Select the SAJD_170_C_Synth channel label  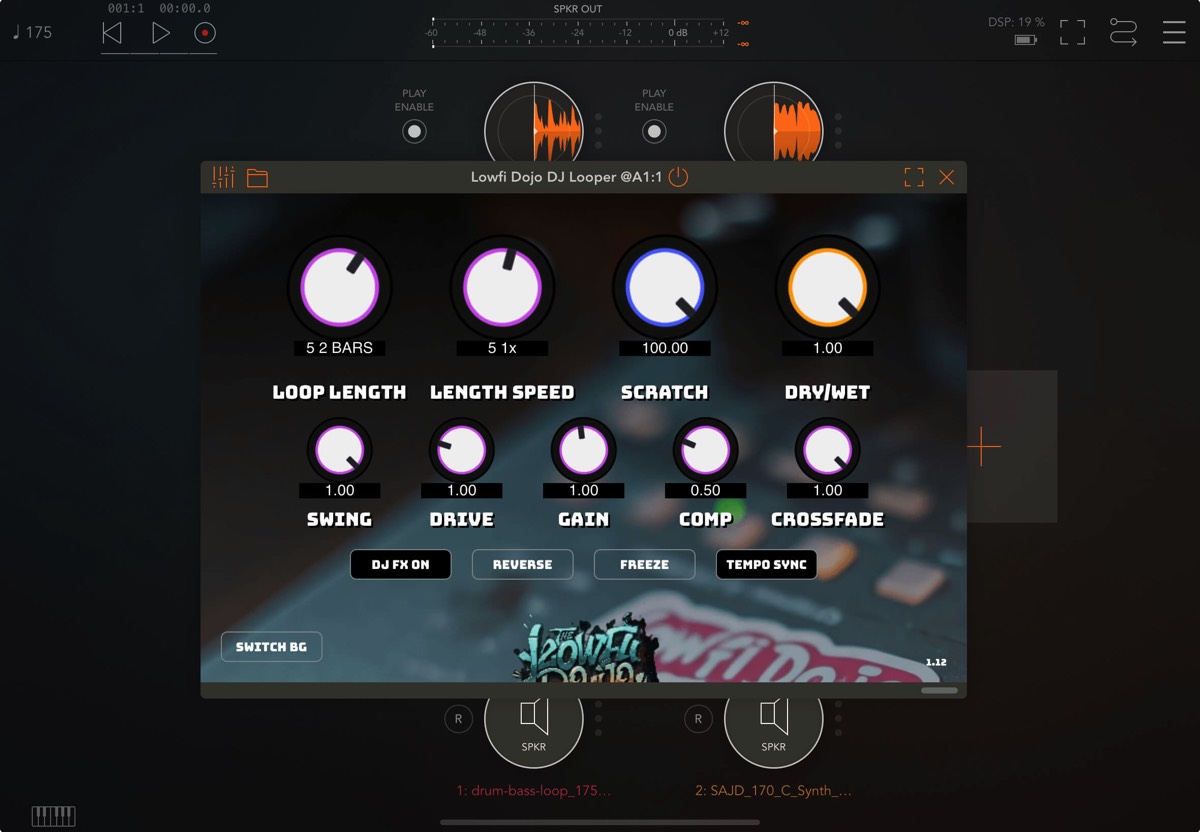pos(774,790)
